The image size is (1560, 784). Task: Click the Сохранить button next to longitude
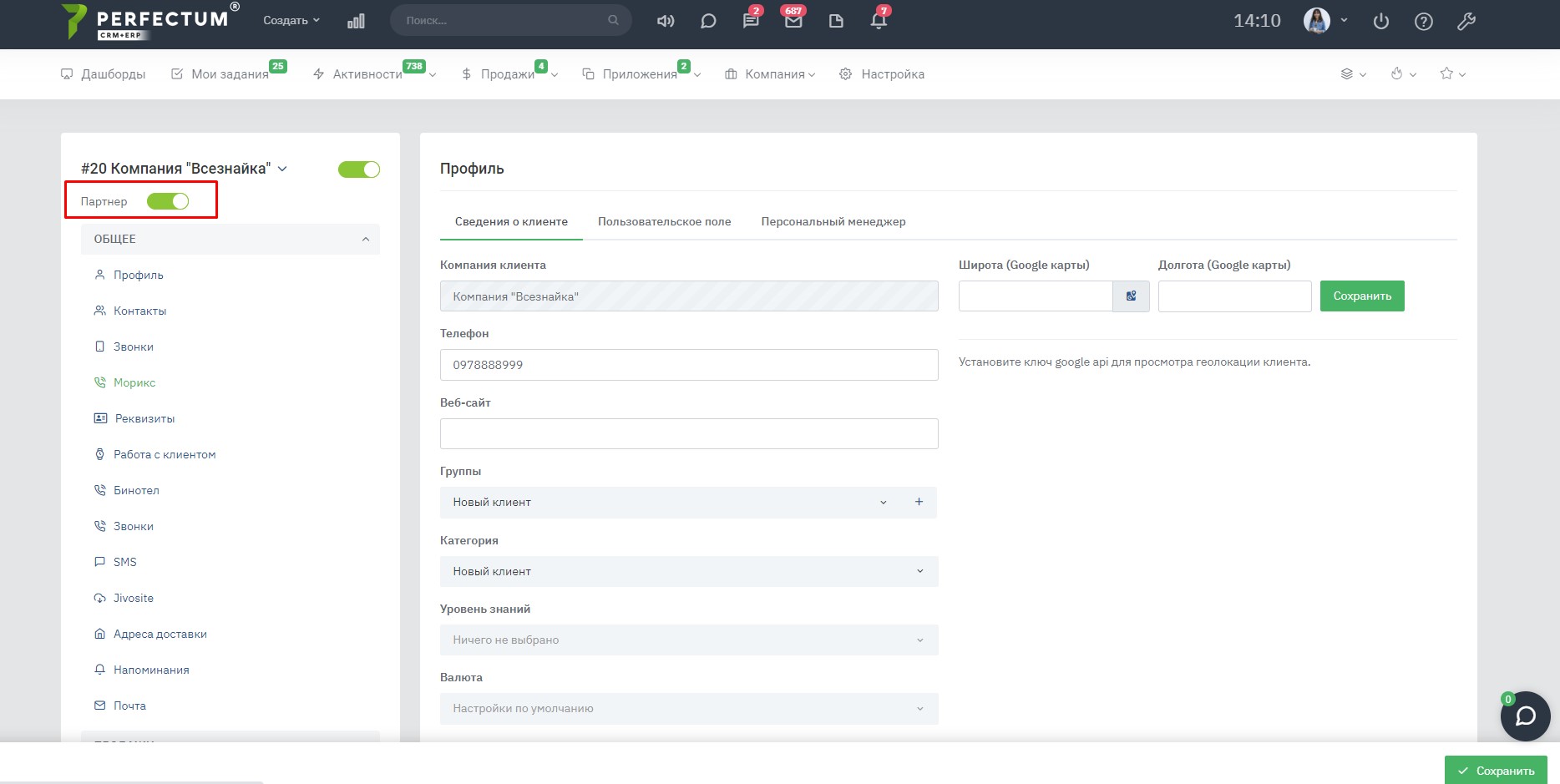tap(1361, 296)
